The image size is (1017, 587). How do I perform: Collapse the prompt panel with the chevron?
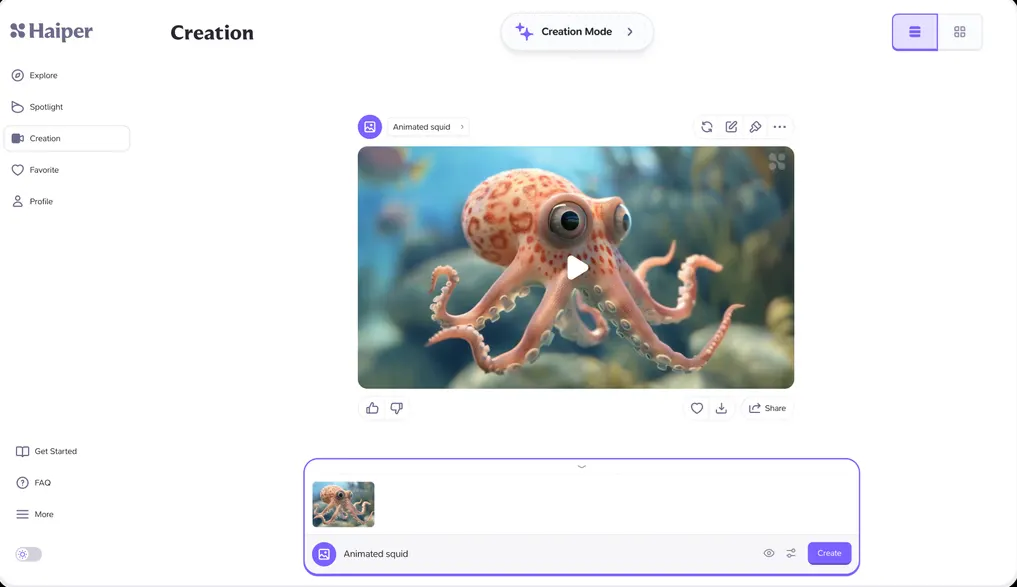581,466
